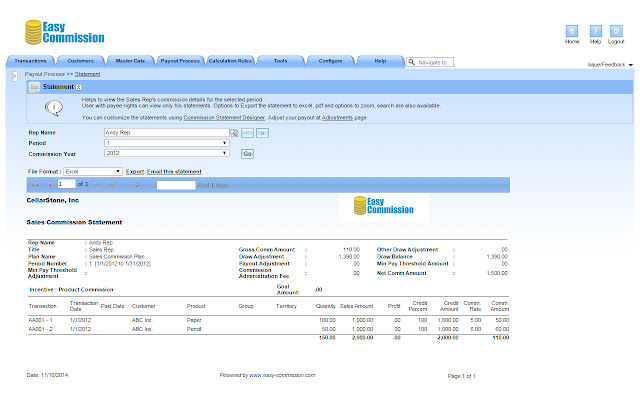Open the Configure tab
640x400 pixels.
click(x=330, y=61)
